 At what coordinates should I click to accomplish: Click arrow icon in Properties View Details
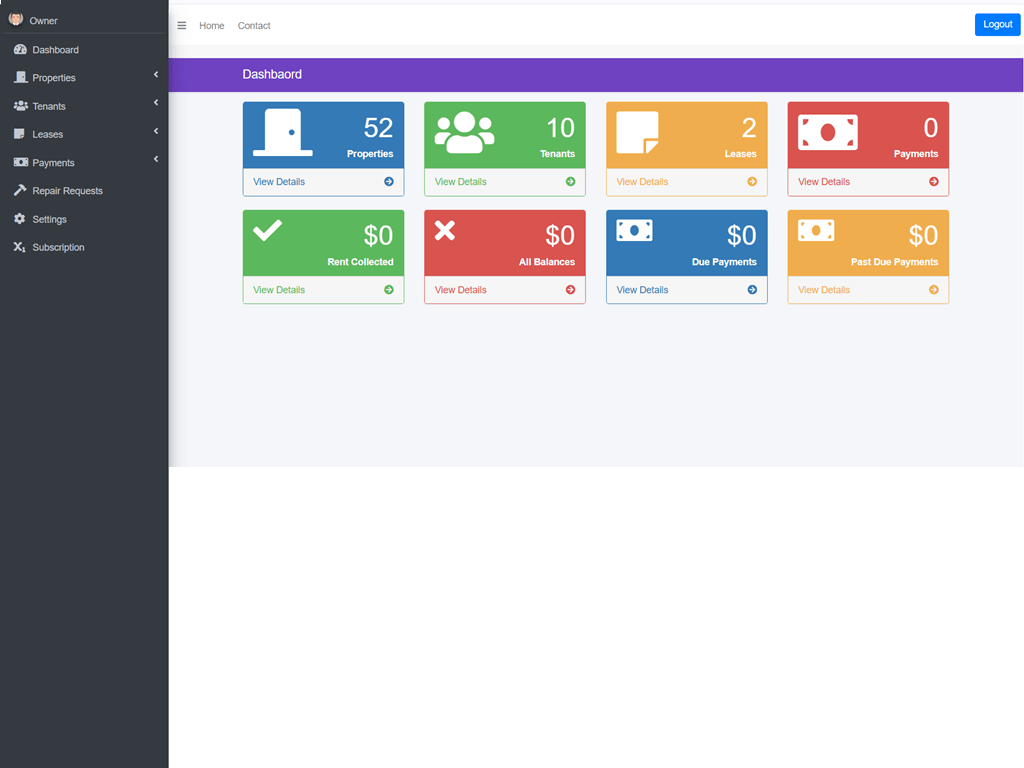[x=389, y=182]
